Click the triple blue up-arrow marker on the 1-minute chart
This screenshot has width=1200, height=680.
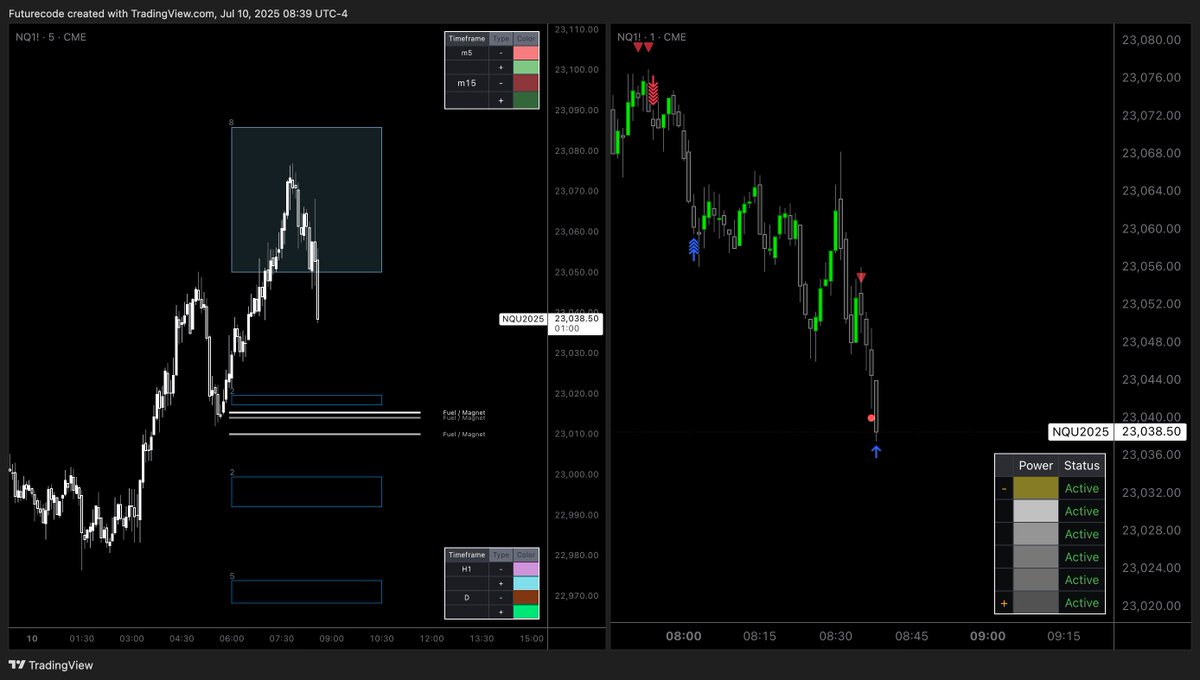point(694,250)
